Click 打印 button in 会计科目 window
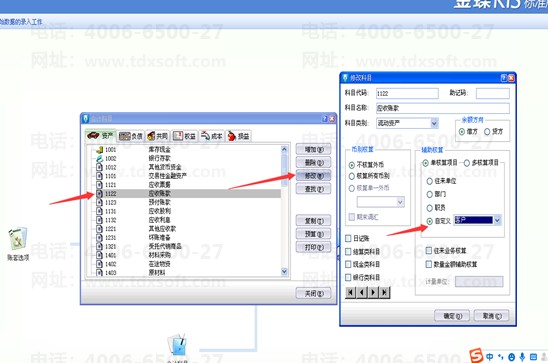 313,247
